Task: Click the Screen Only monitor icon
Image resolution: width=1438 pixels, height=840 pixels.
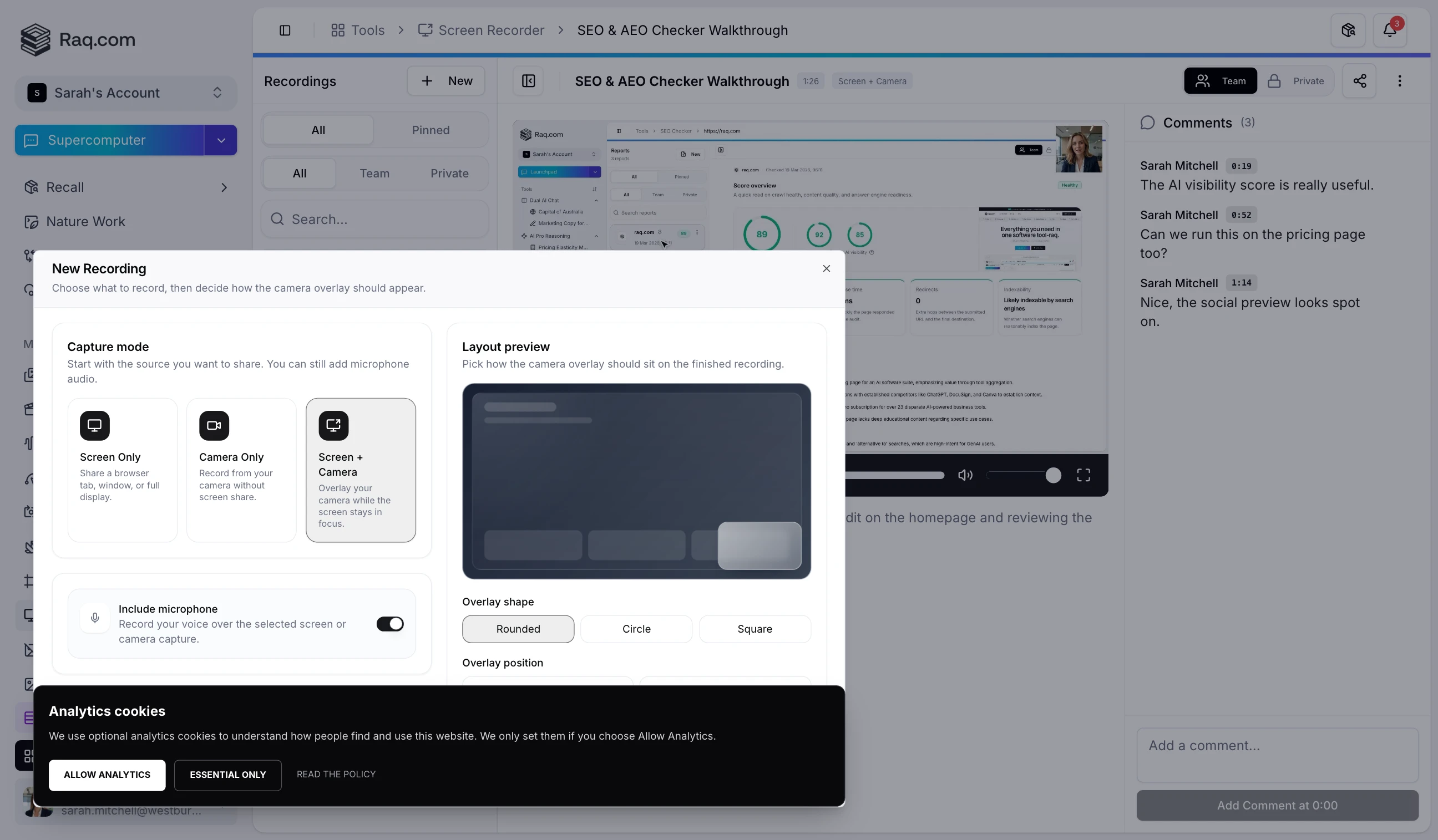Action: click(x=95, y=425)
